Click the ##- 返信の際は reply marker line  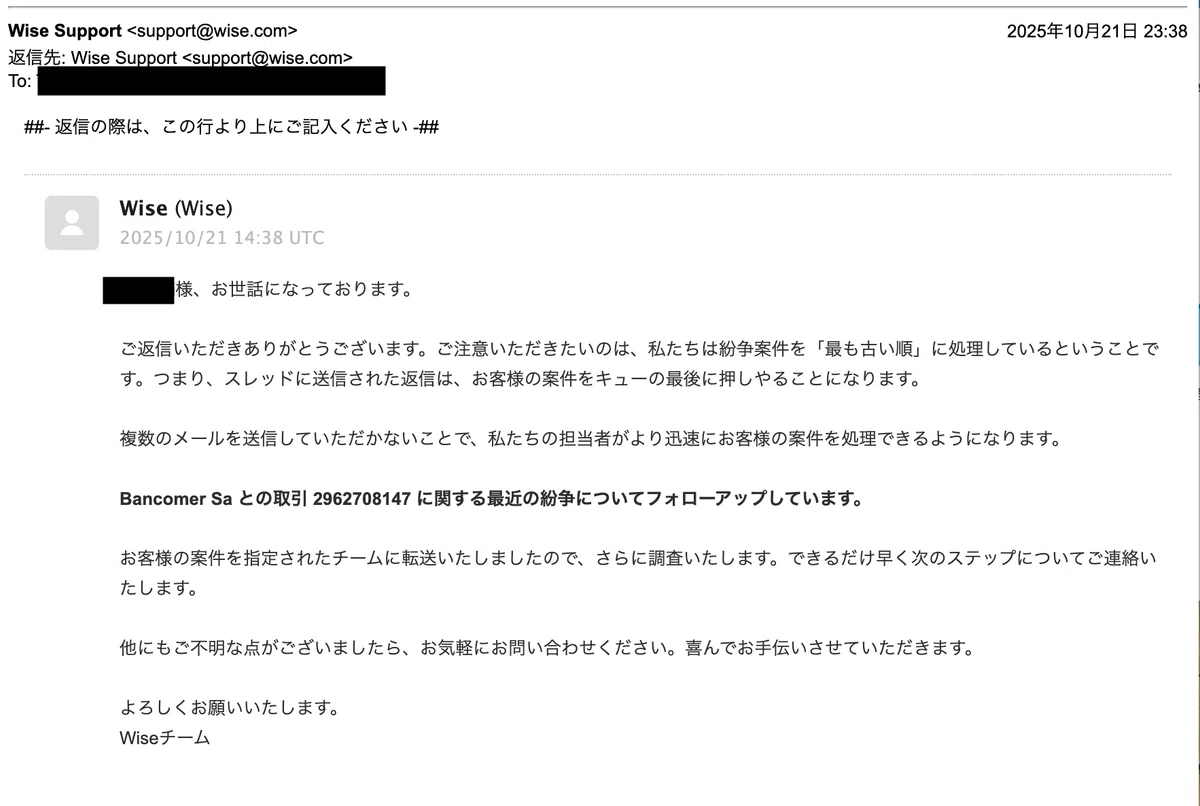pyautogui.click(x=232, y=127)
